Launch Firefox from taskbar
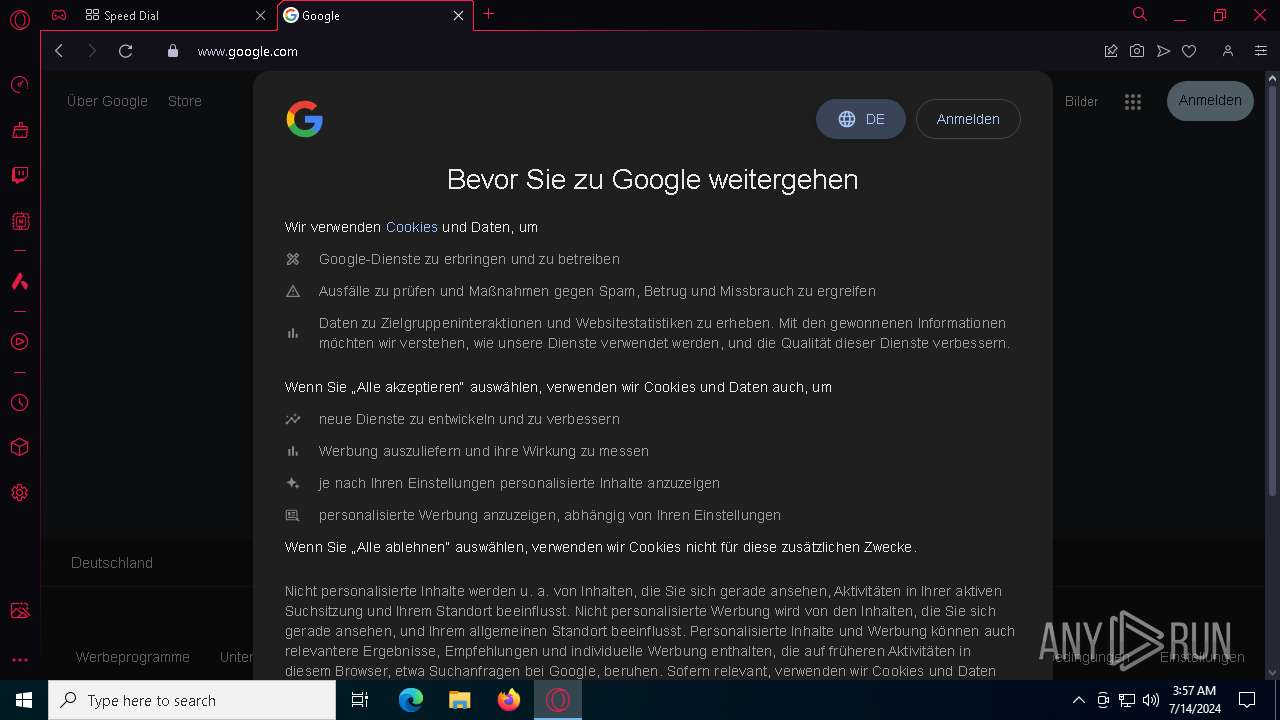 click(509, 700)
